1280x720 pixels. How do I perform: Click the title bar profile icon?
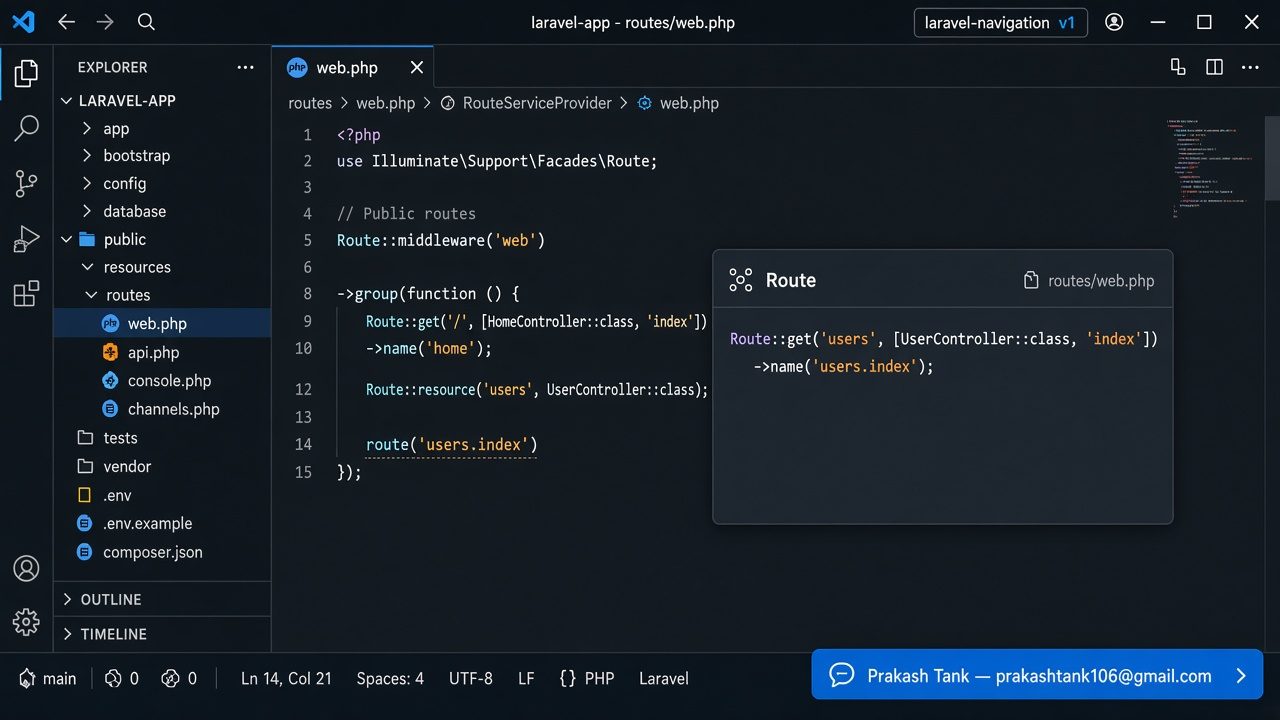click(1114, 22)
